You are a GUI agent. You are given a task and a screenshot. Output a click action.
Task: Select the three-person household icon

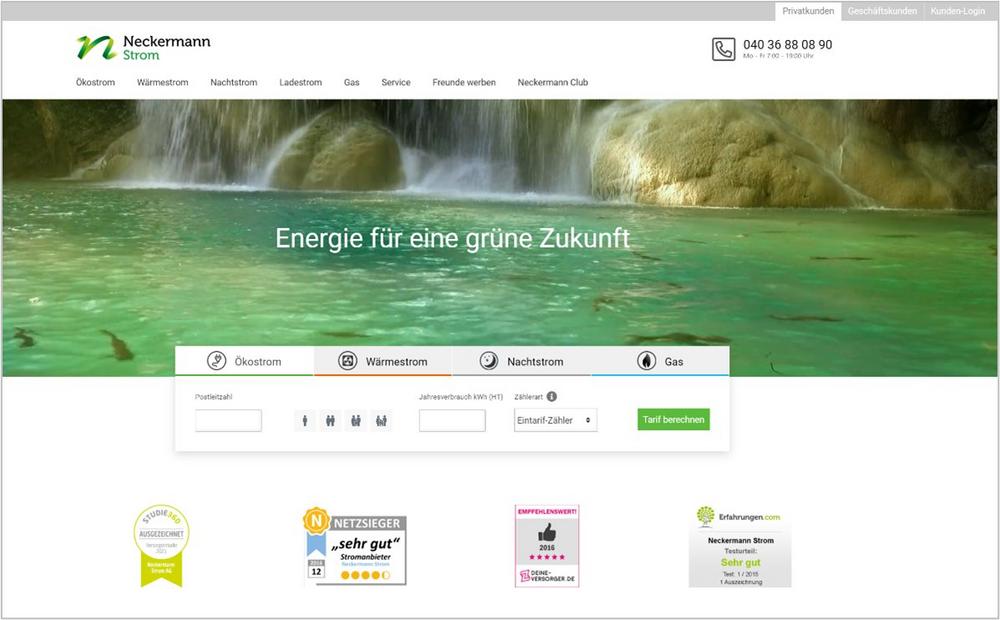coord(355,421)
